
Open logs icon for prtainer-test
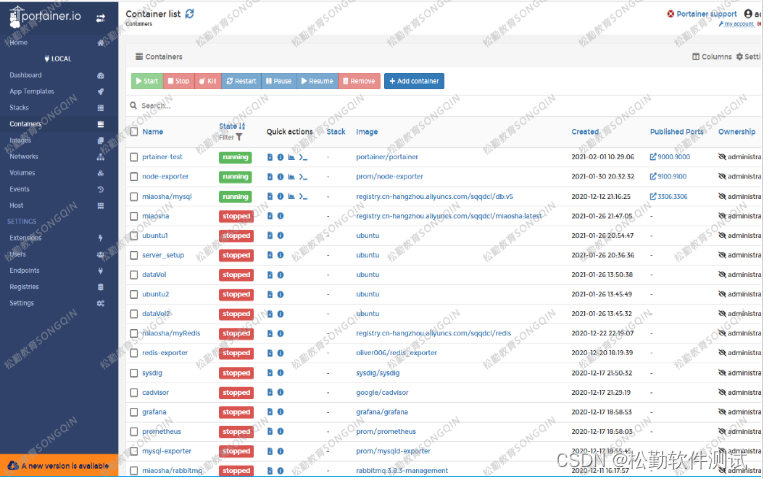tap(270, 157)
